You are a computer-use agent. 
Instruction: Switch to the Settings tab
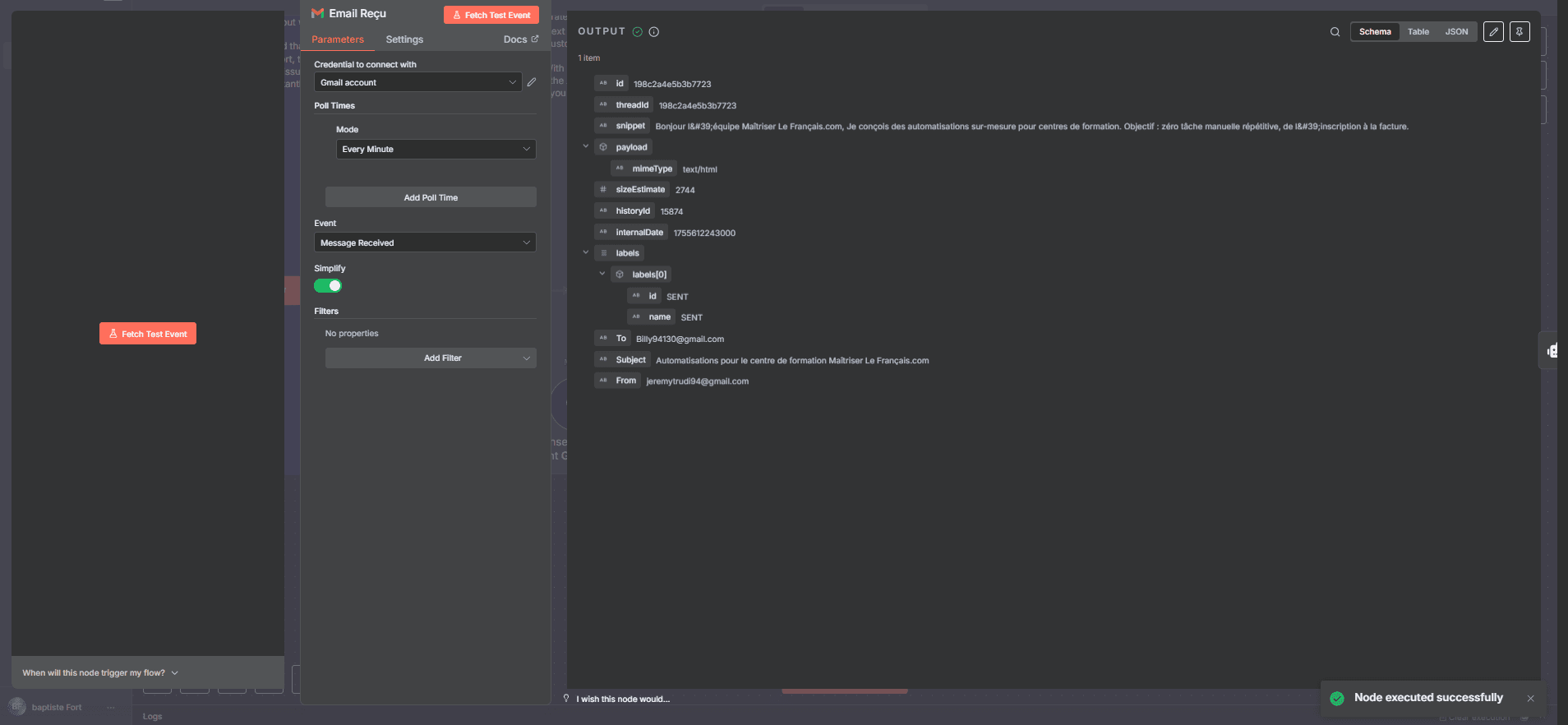(404, 39)
